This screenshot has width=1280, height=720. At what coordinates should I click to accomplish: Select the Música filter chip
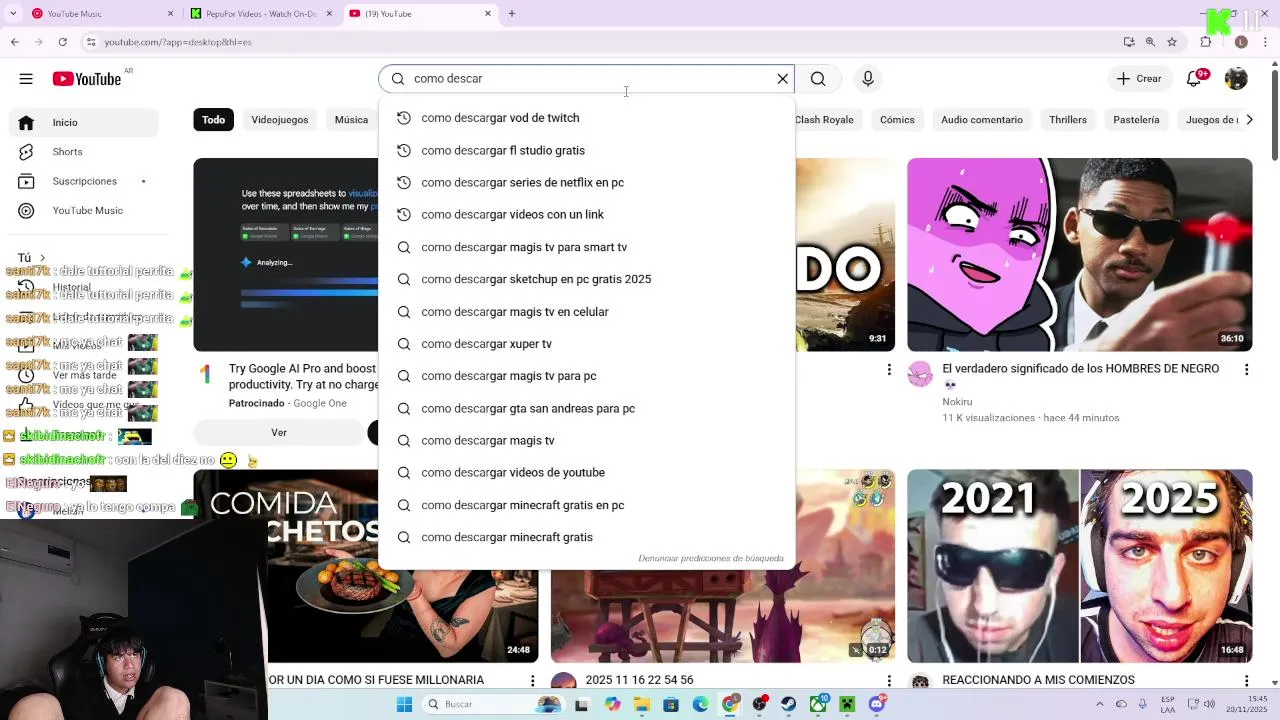pyautogui.click(x=351, y=120)
